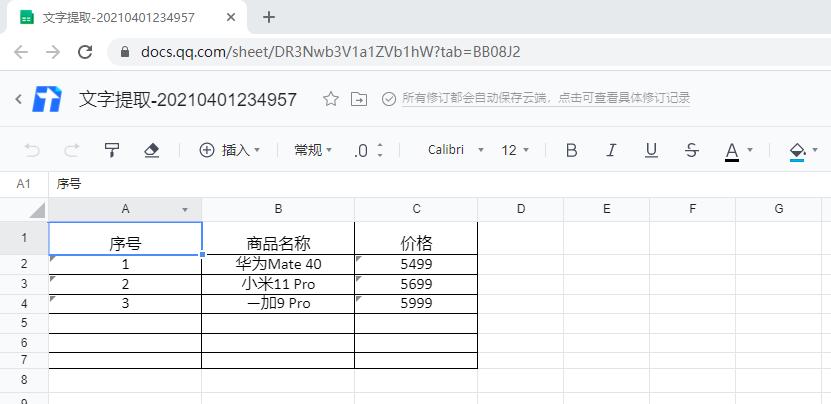Toggle underline formatting
This screenshot has height=404, width=831.
point(651,151)
